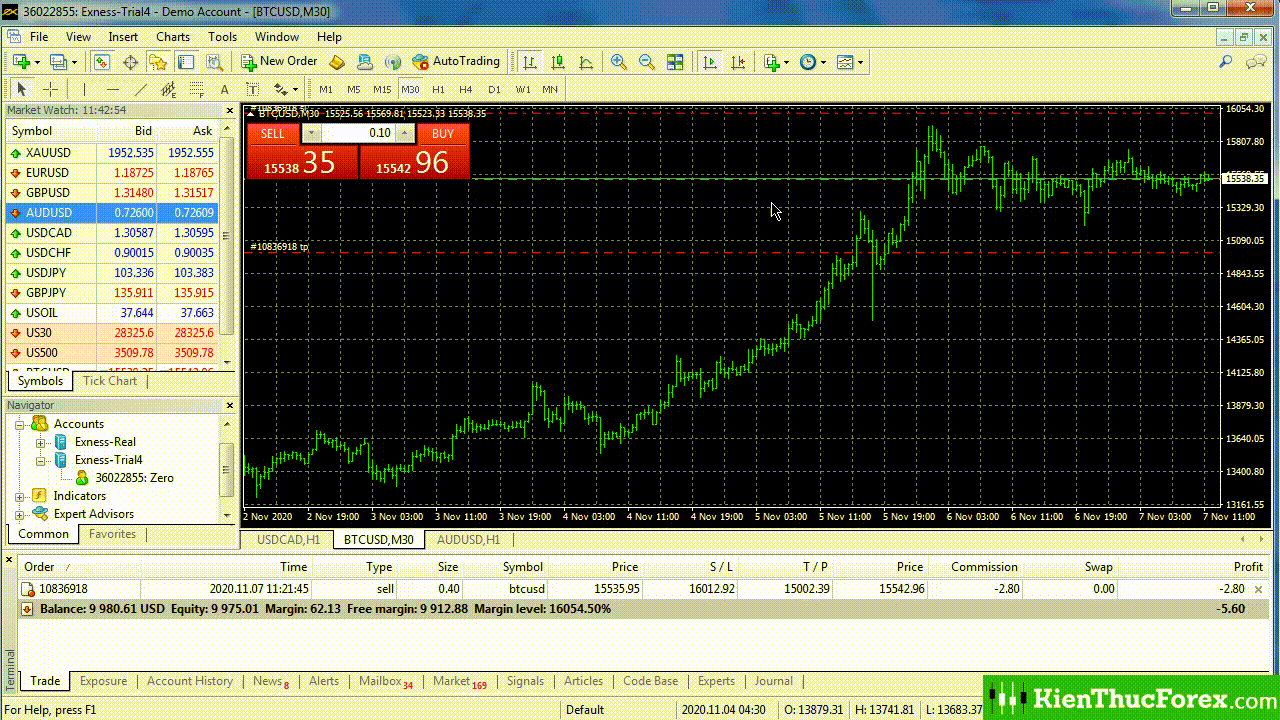Collapse the Accounts tree node
Screen dimensions: 1280x720
coord(20,424)
